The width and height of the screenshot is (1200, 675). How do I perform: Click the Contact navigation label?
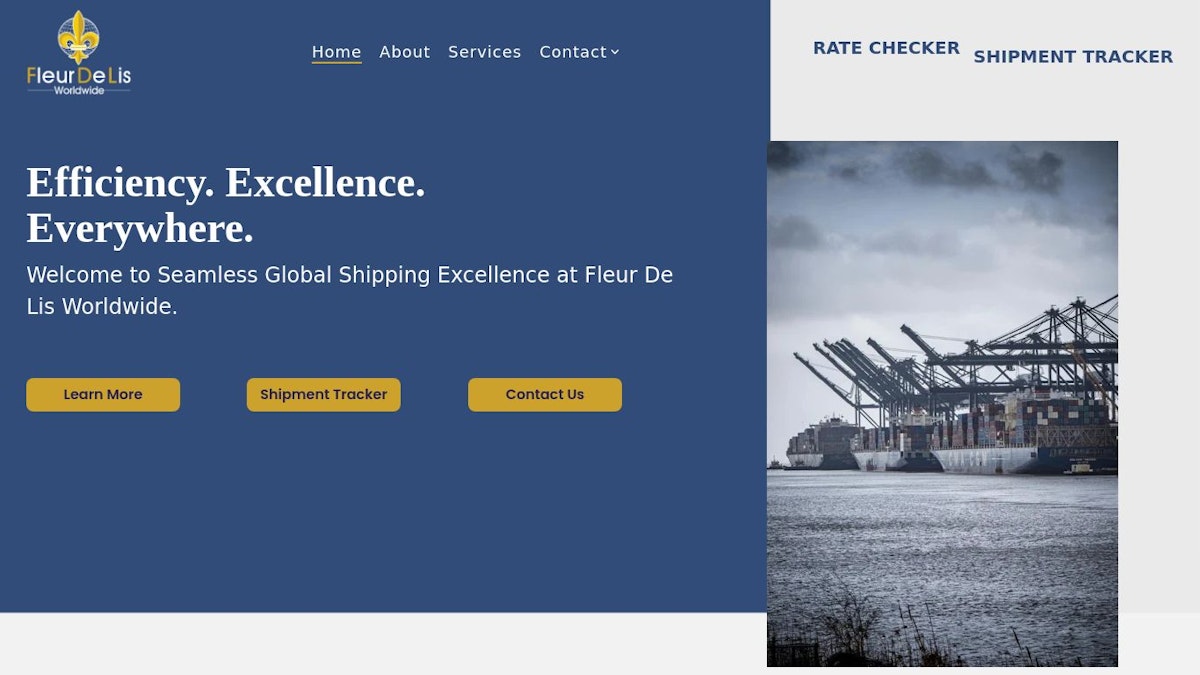pyautogui.click(x=572, y=52)
